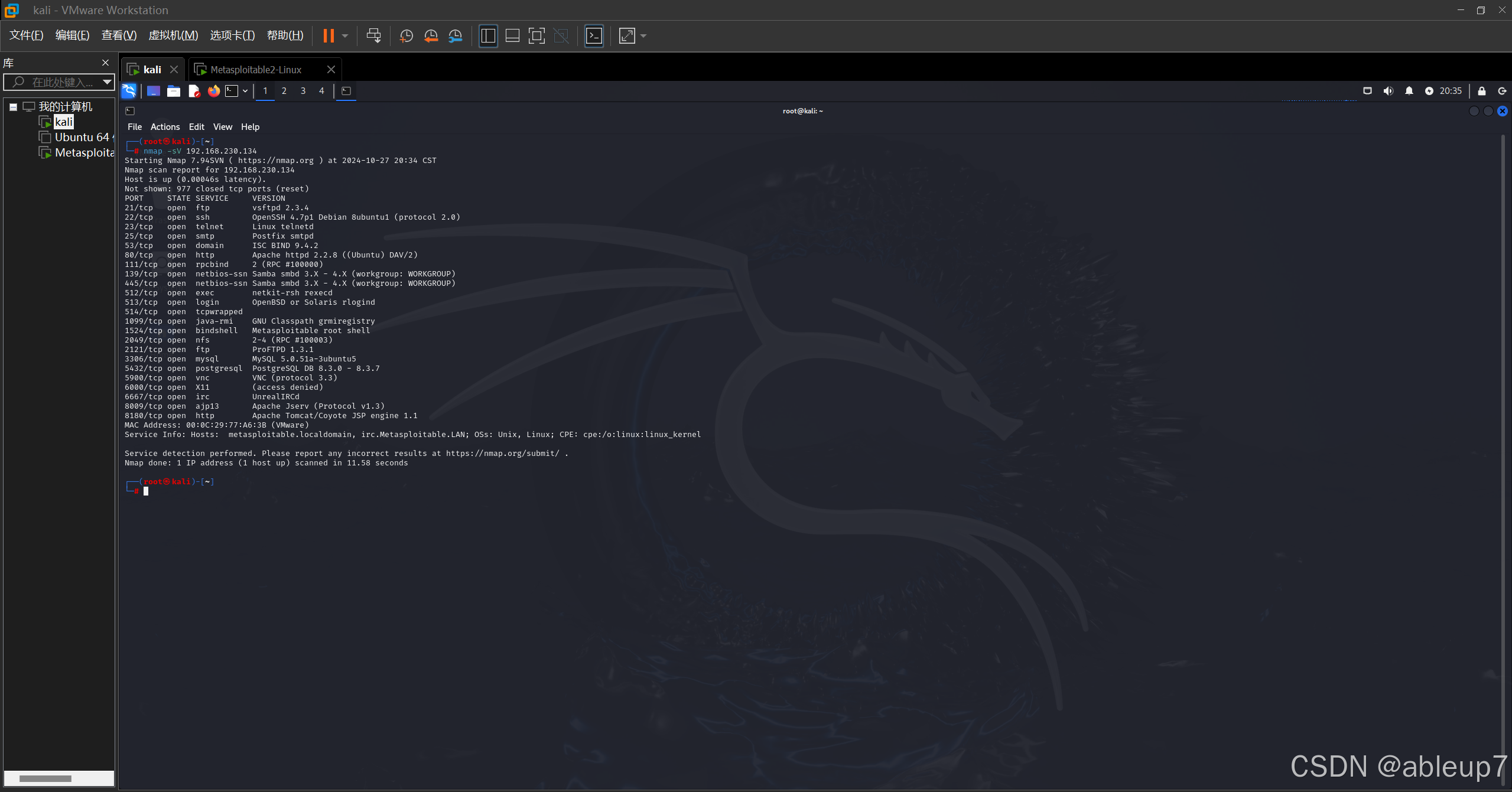The height and width of the screenshot is (792, 1512).
Task: Toggle the console view button
Action: pos(594,36)
